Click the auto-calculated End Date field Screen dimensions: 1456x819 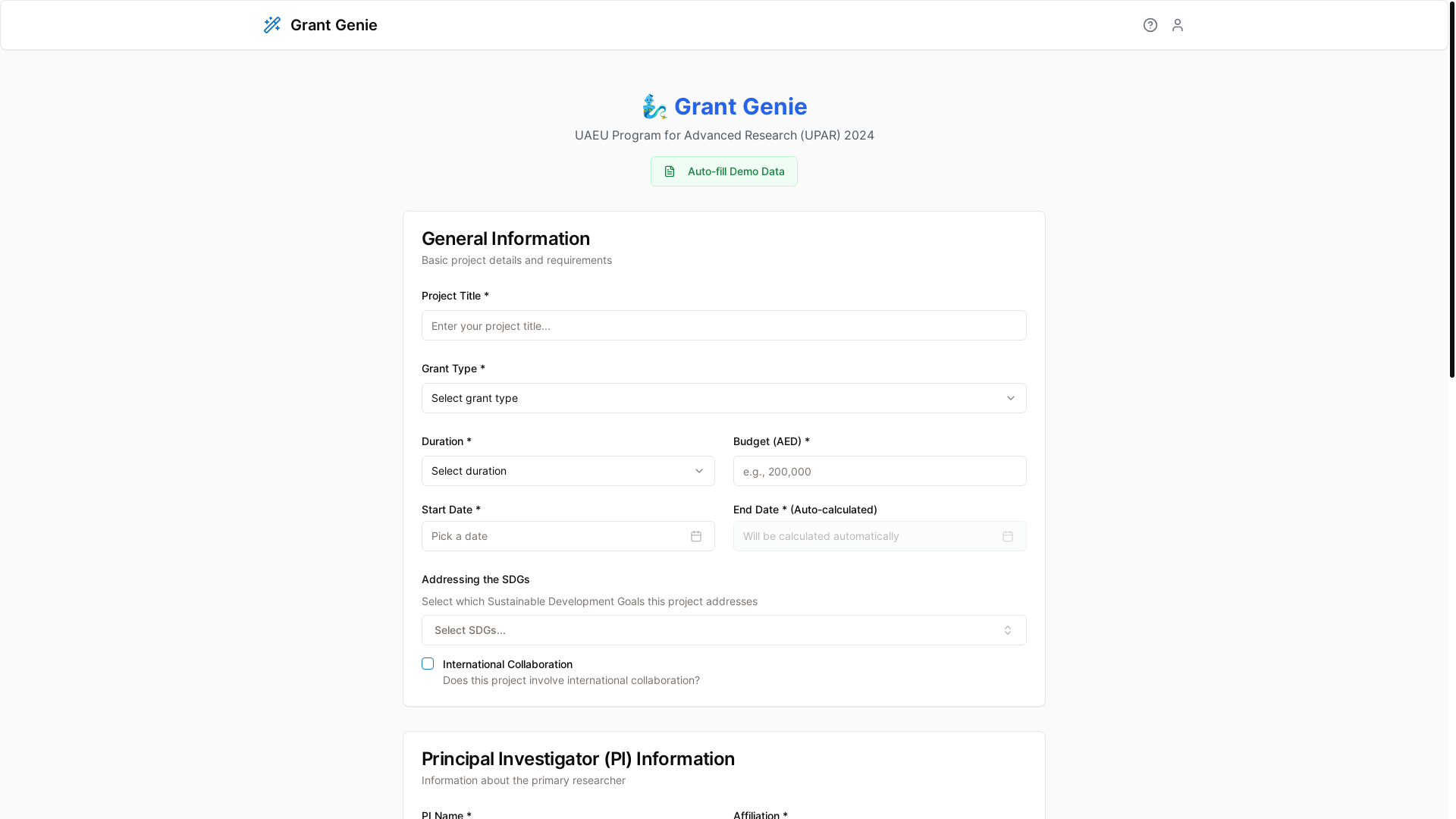(880, 536)
